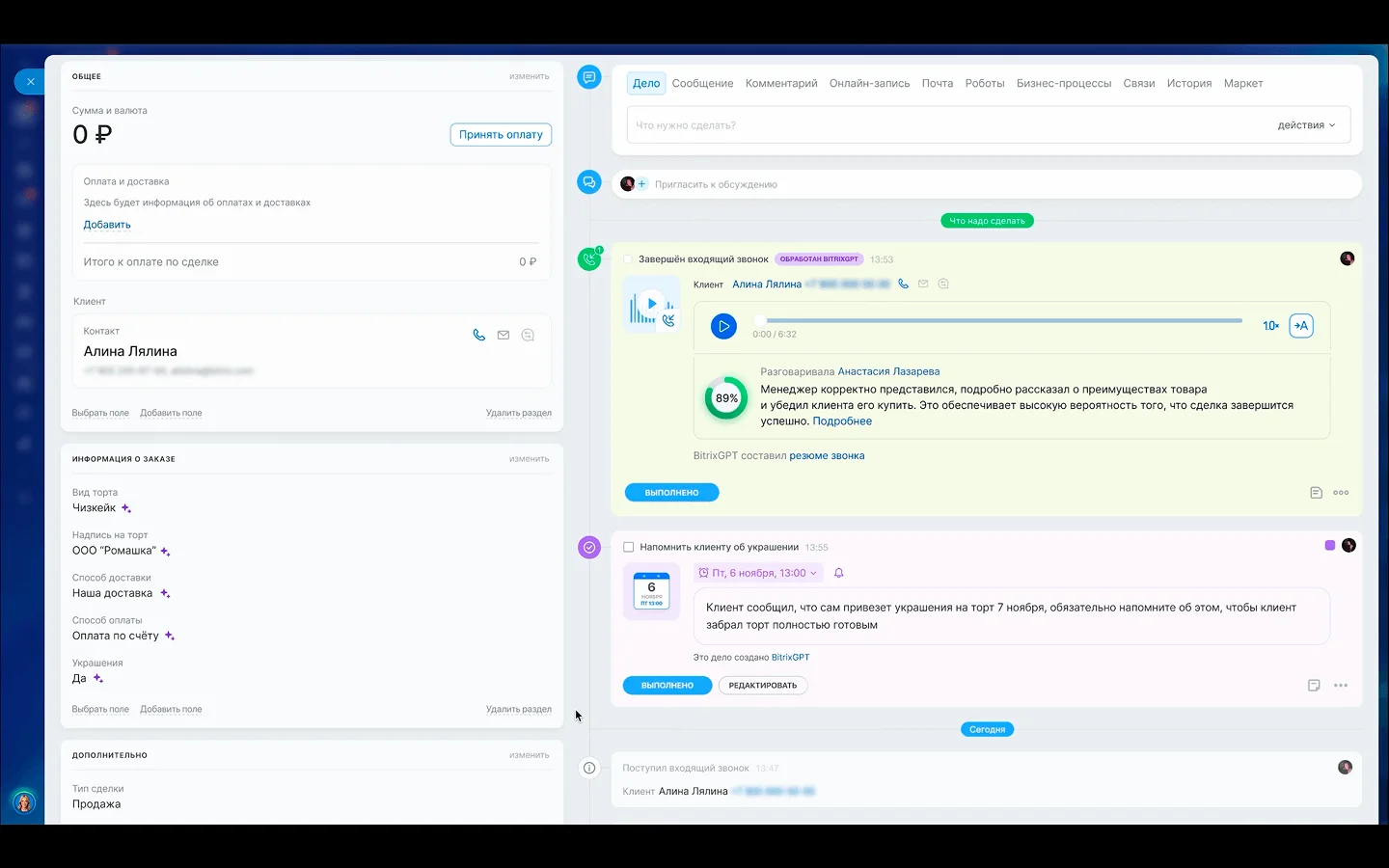Click the purple task timeline icon
Viewport: 1389px width, 868px height.
[589, 548]
